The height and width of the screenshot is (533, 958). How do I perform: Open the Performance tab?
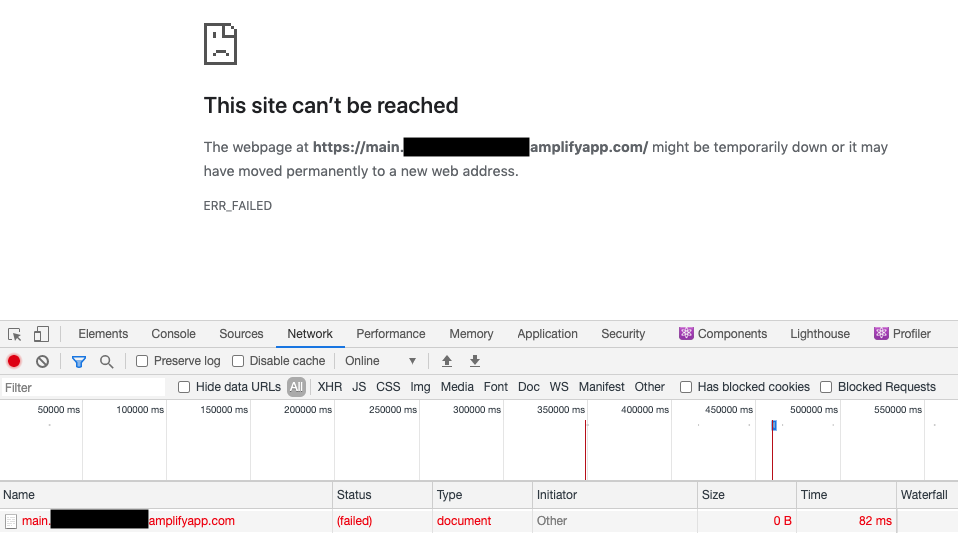coord(391,334)
